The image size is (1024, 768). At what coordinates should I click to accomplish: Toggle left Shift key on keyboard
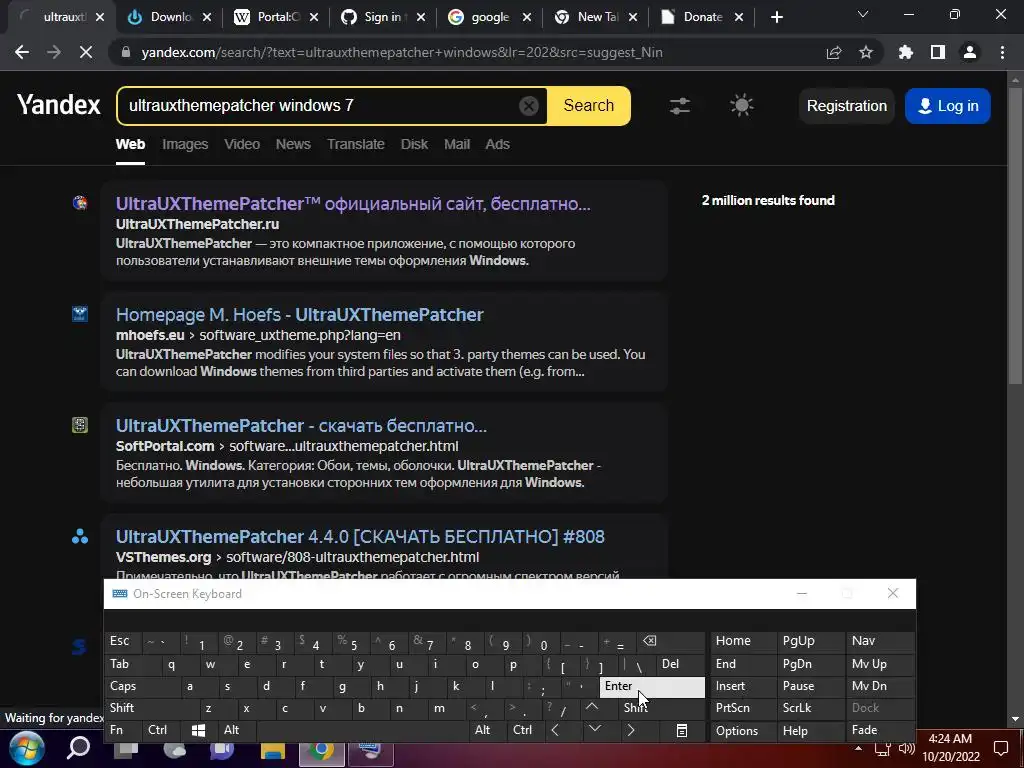150,708
